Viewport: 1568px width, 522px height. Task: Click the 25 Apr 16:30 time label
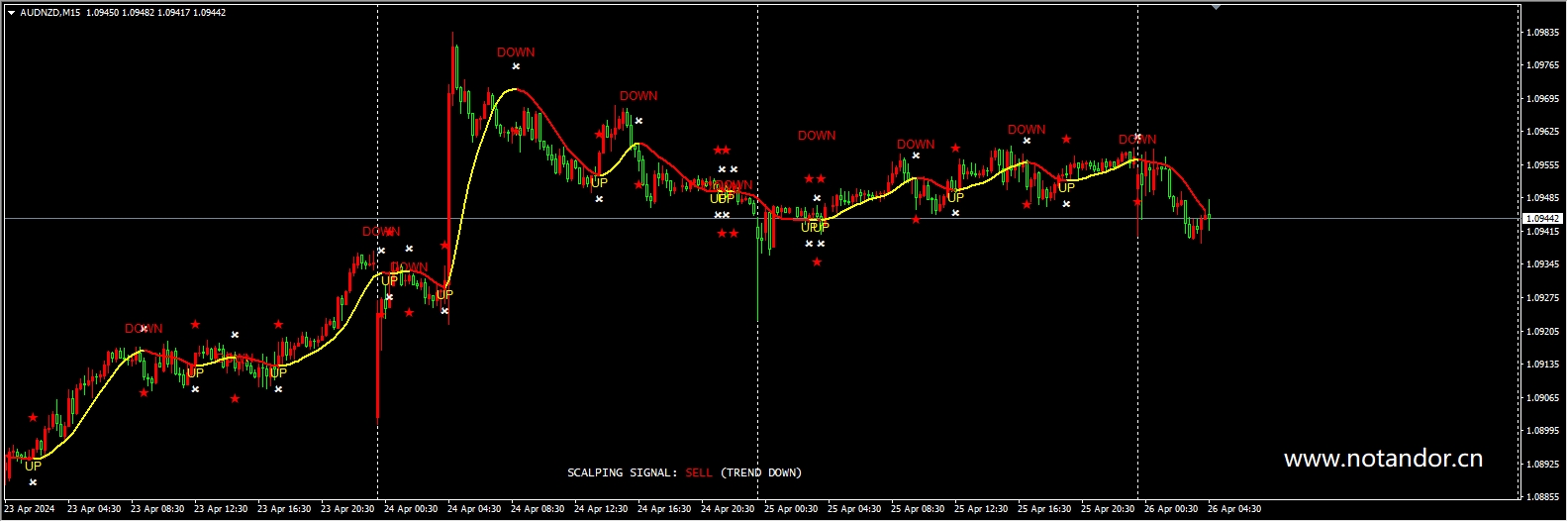click(x=1044, y=509)
